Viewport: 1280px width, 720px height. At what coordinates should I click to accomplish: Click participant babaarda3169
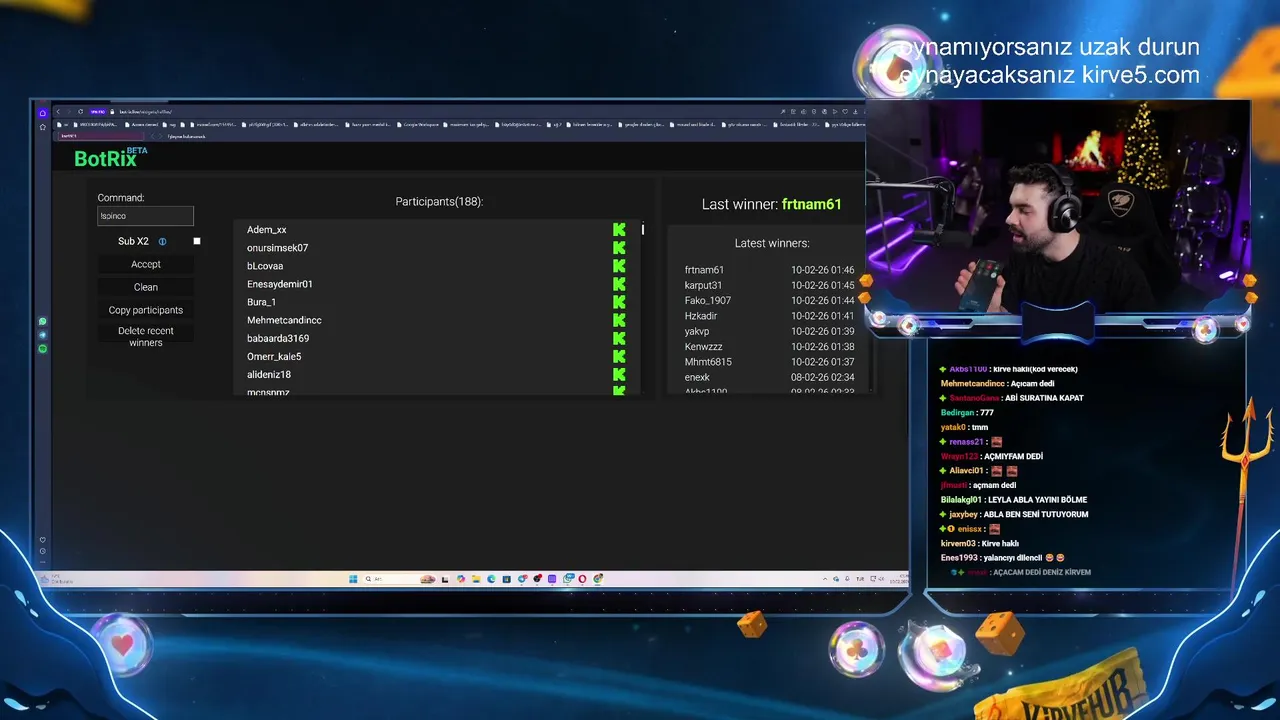[278, 338]
